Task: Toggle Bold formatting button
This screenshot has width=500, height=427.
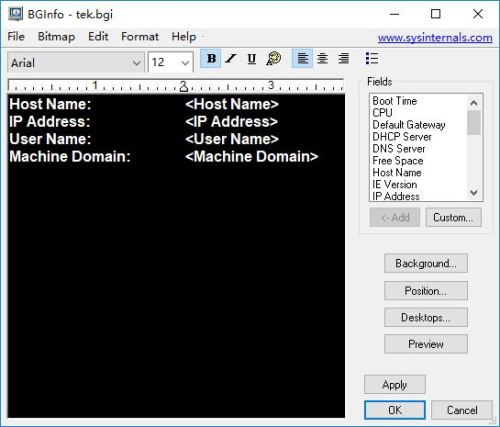Action: 210,59
